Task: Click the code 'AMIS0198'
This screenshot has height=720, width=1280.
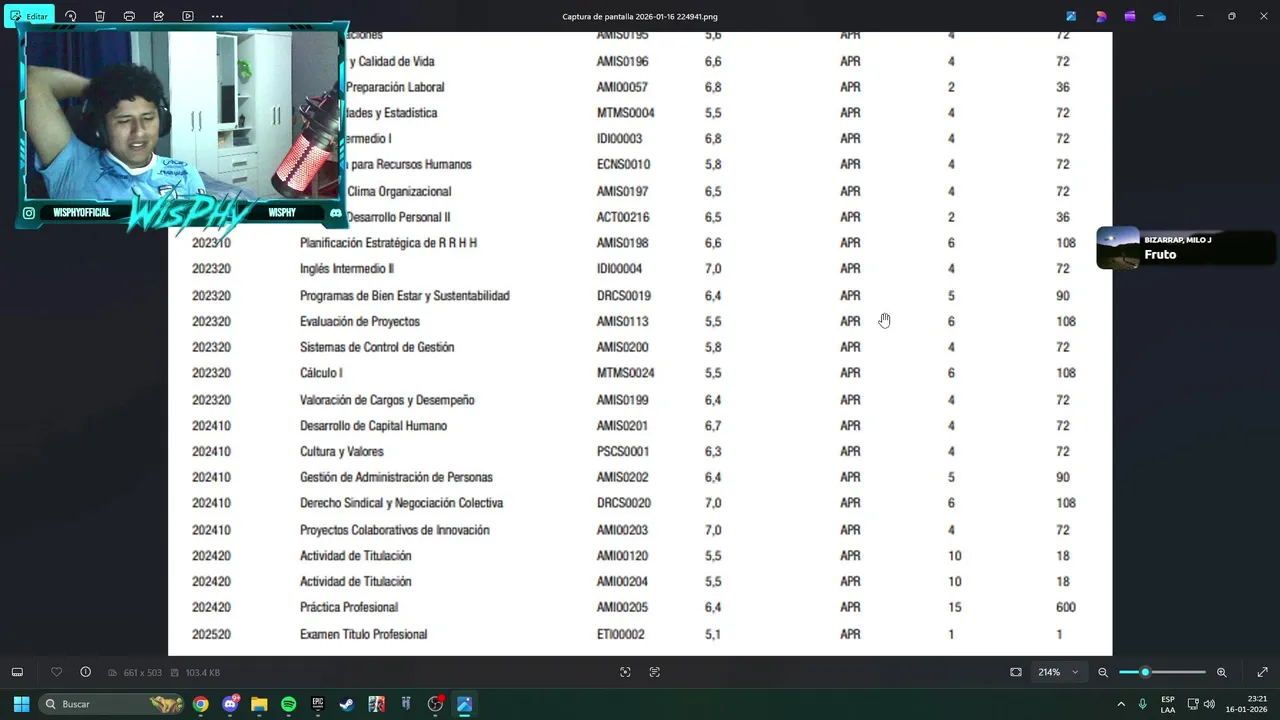Action: pos(623,242)
